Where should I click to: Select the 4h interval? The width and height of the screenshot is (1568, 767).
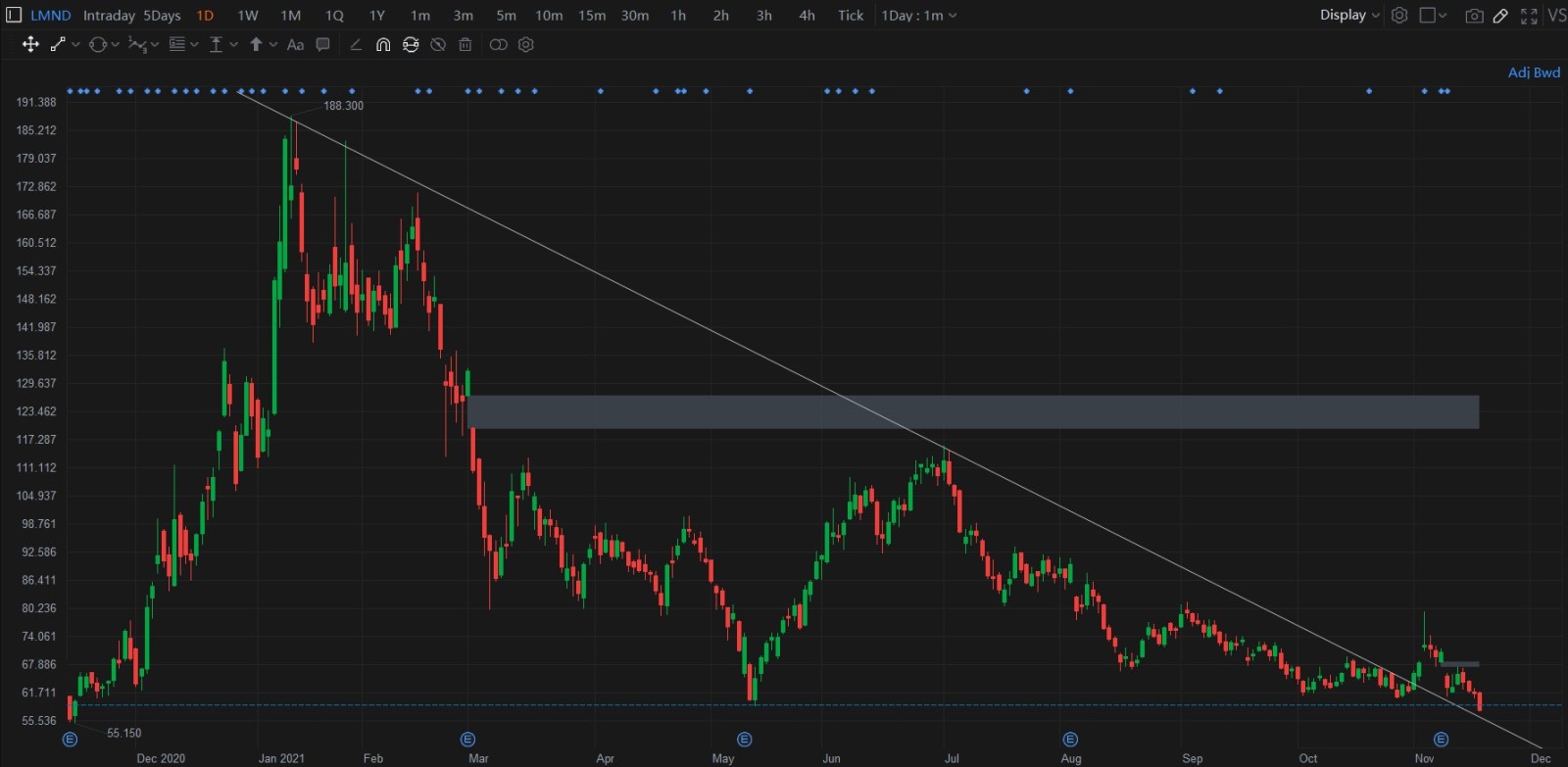[807, 16]
